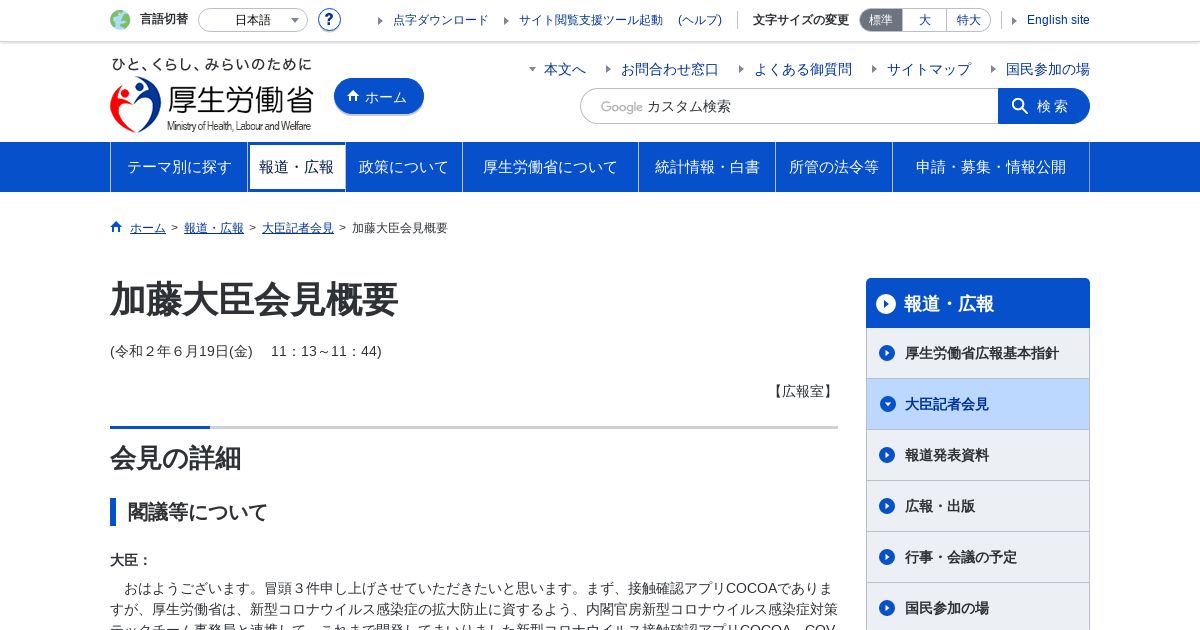The width and height of the screenshot is (1200, 630).
Task: Open 統計情報・白書 menu
Action: 707,167
